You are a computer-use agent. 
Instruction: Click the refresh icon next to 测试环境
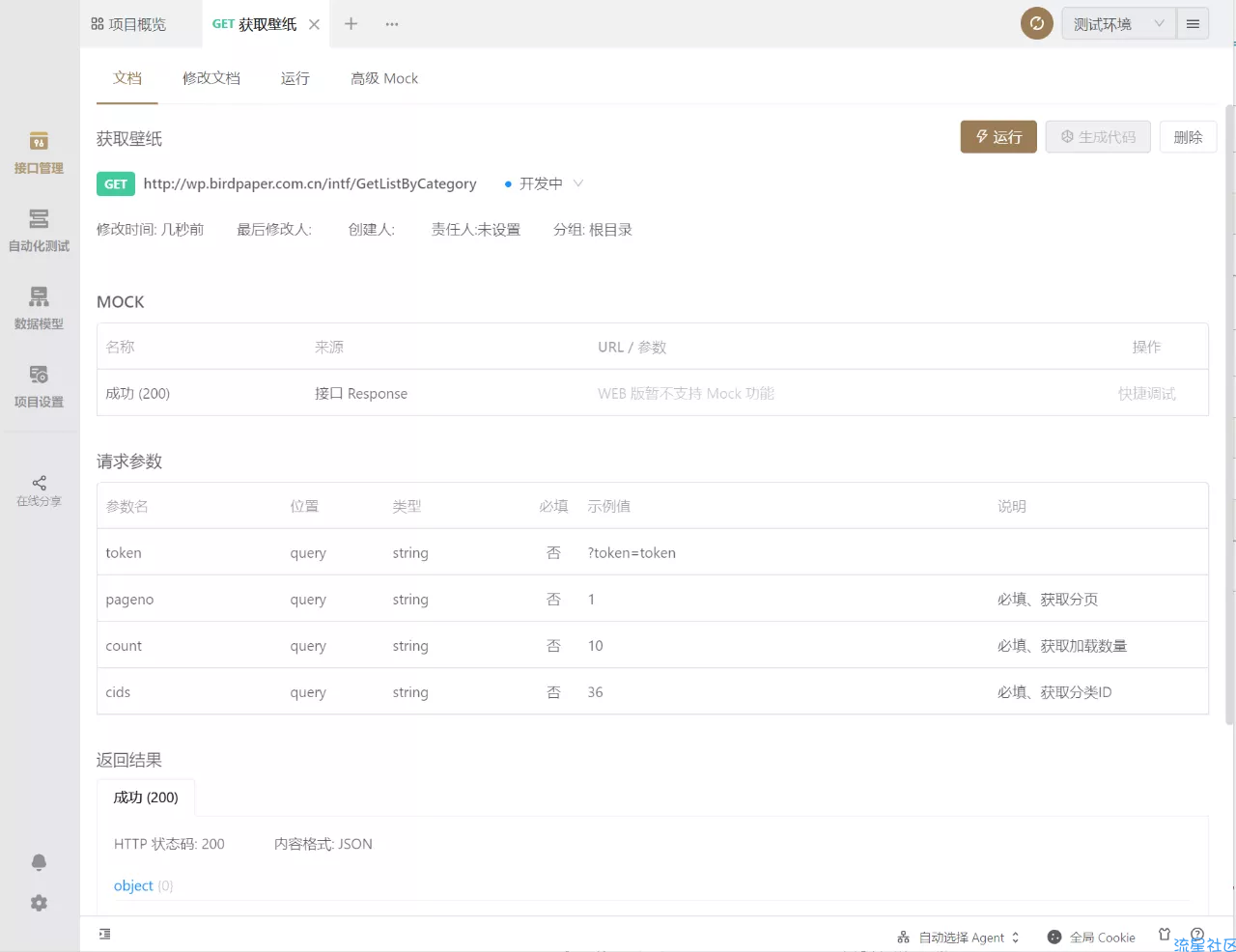1037,24
